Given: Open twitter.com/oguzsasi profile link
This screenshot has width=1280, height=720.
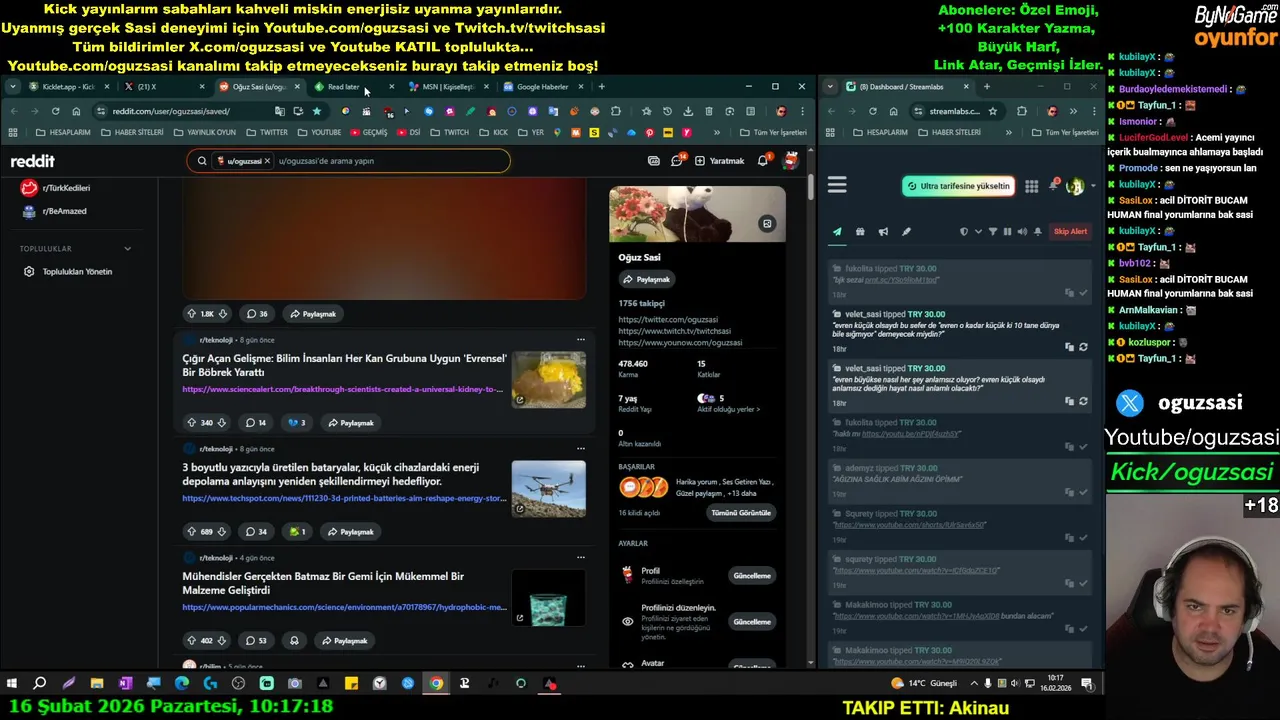Looking at the screenshot, I should tap(668, 320).
